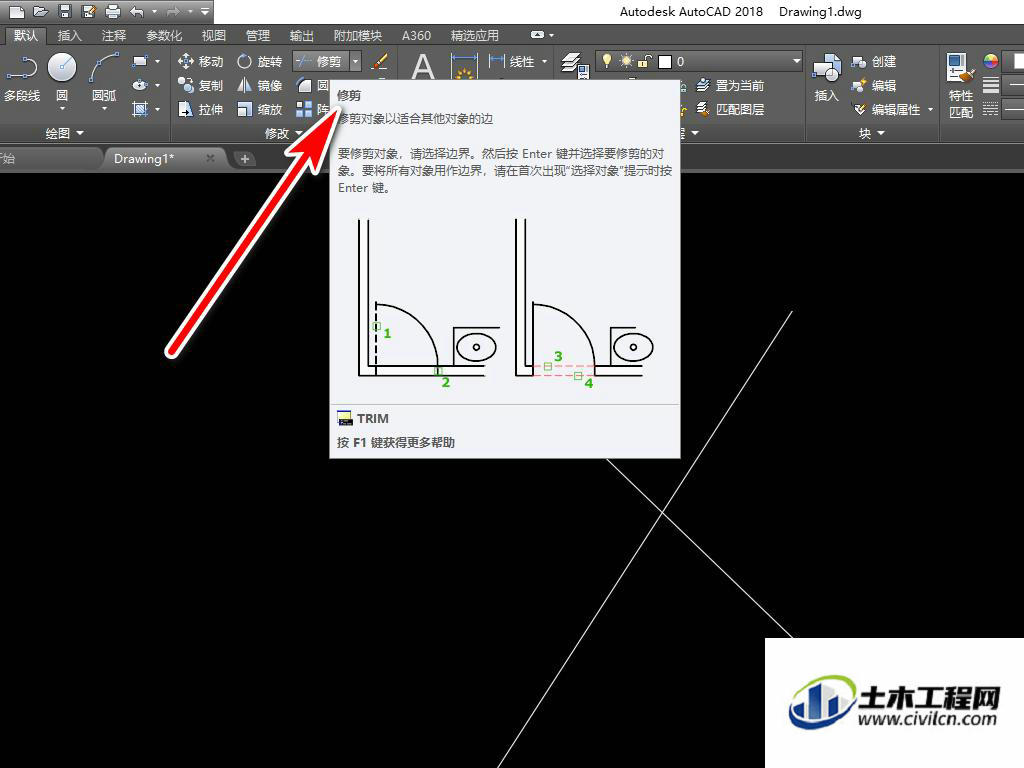
Task: Switch to the View (视图) ribbon tab
Action: point(214,35)
